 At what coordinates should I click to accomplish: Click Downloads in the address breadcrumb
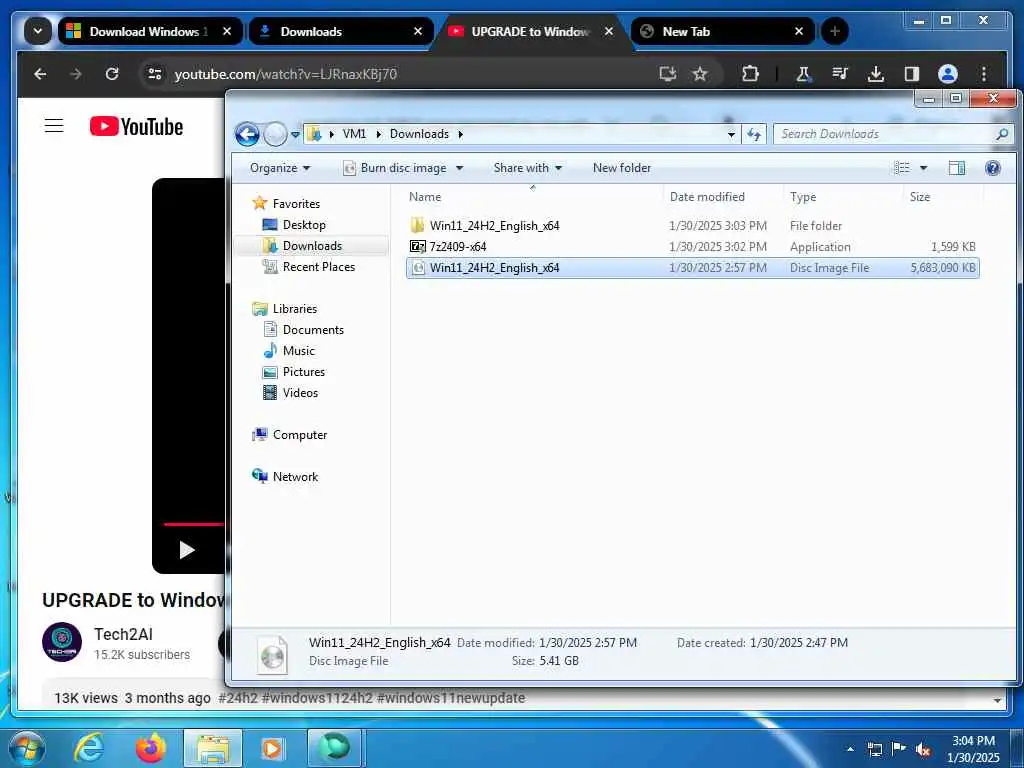(419, 134)
